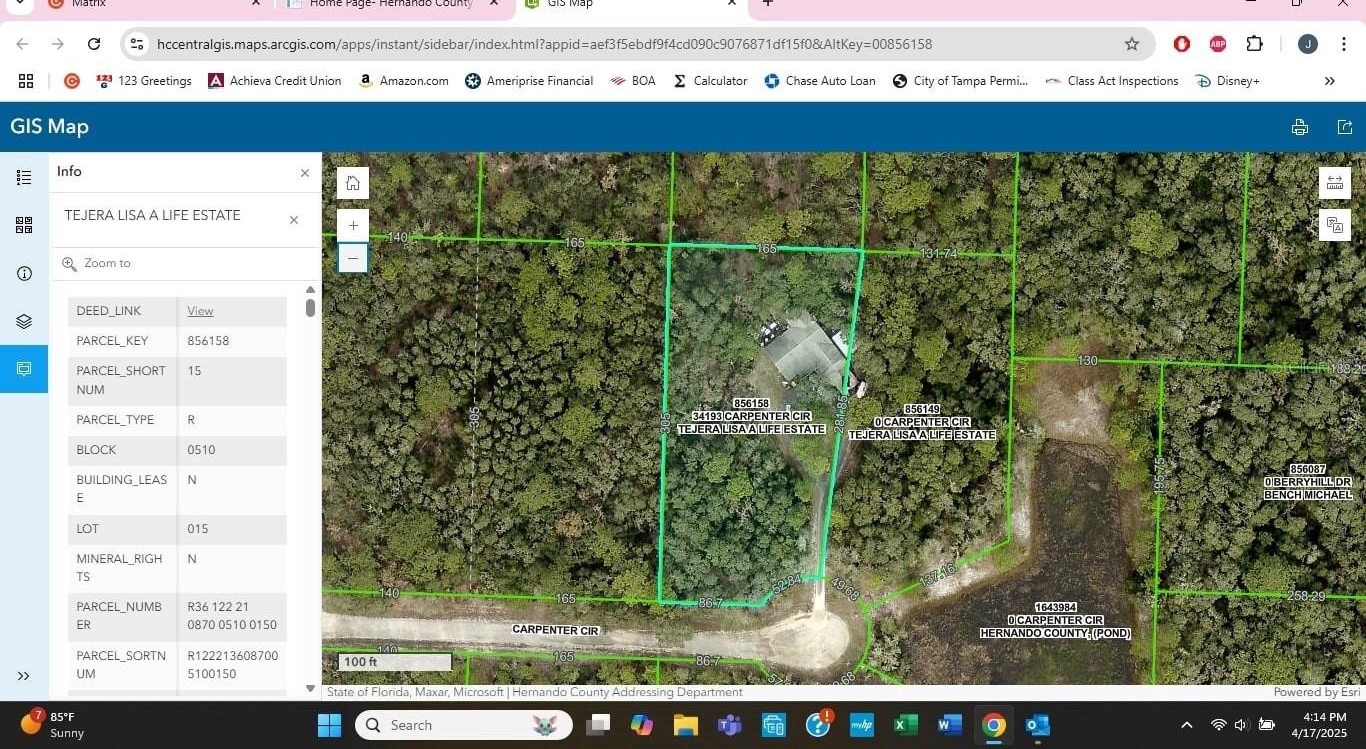The height and width of the screenshot is (749, 1366).
Task: Print the GIS map
Action: (1300, 127)
